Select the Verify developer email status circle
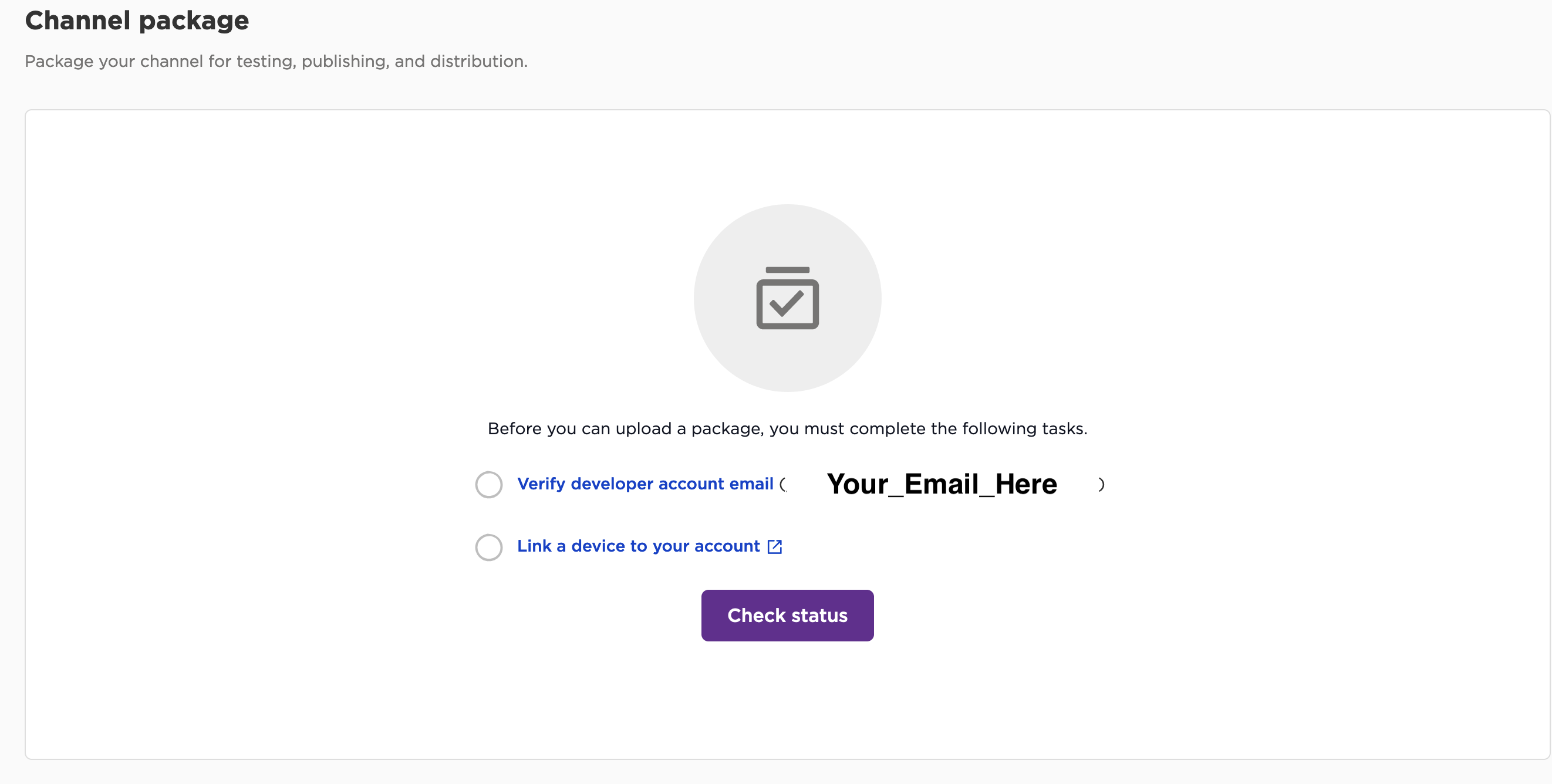Viewport: 1552px width, 784px height. 488,484
